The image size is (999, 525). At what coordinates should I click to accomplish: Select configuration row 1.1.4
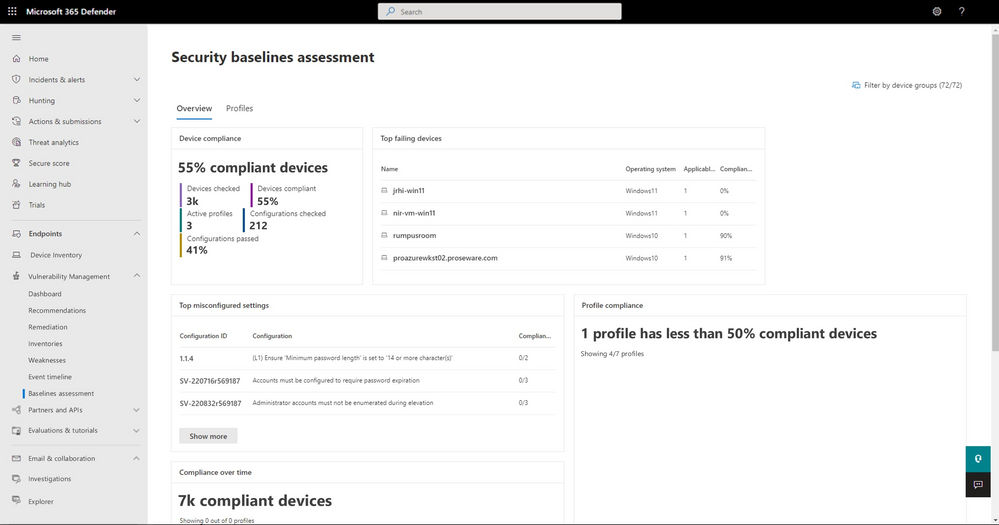pyautogui.click(x=367, y=358)
